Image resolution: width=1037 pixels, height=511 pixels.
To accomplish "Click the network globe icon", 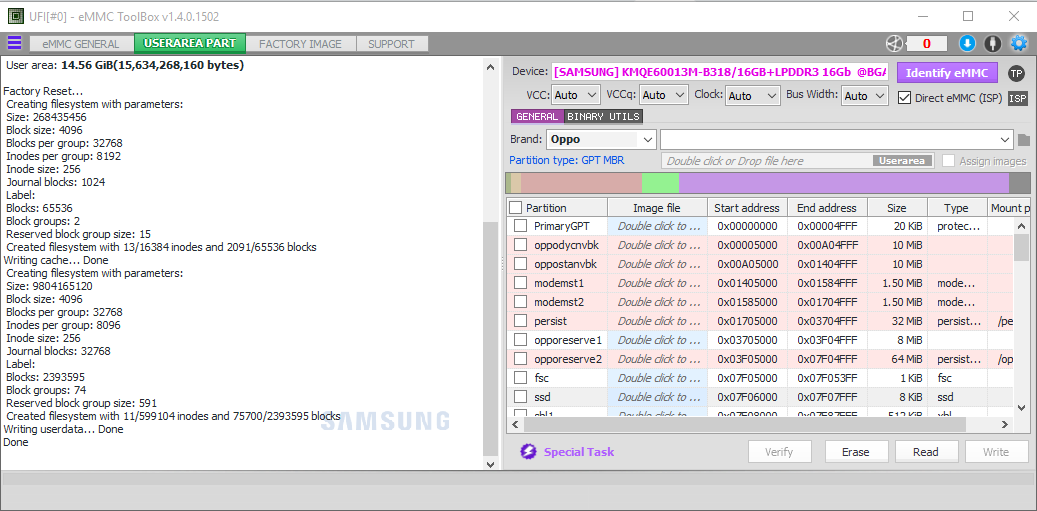I will tap(894, 44).
